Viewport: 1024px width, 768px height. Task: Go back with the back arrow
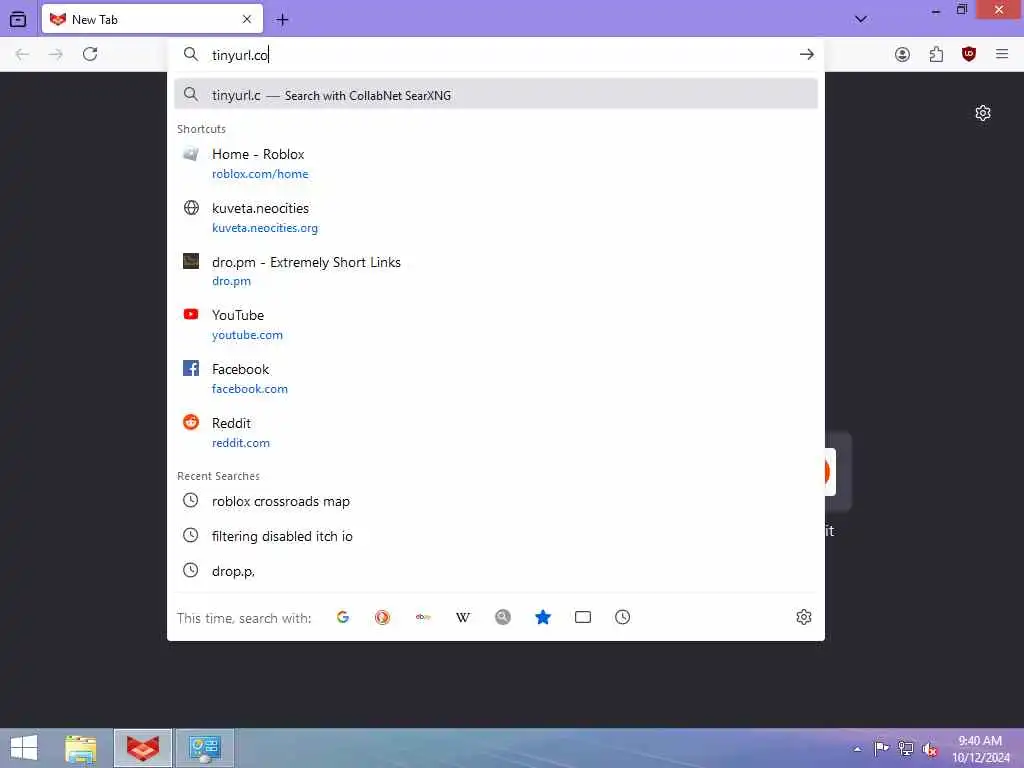click(22, 54)
